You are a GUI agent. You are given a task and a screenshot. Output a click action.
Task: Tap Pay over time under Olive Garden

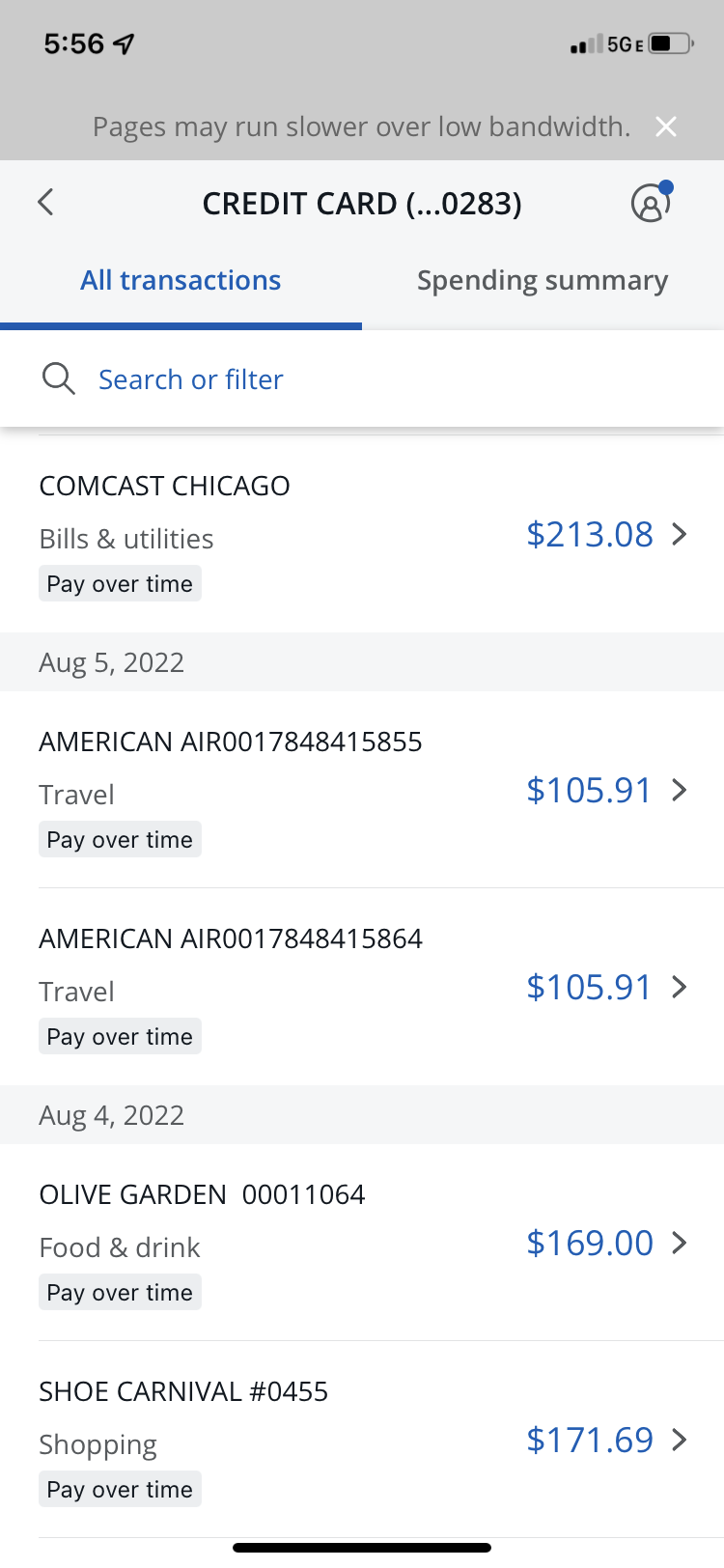pyautogui.click(x=120, y=1293)
